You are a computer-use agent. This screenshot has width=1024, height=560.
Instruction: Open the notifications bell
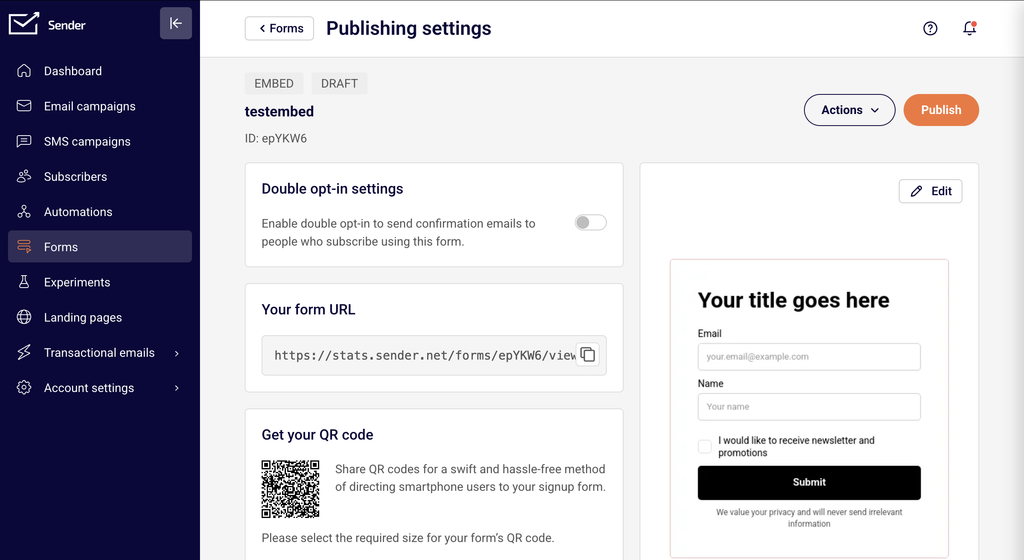970,28
